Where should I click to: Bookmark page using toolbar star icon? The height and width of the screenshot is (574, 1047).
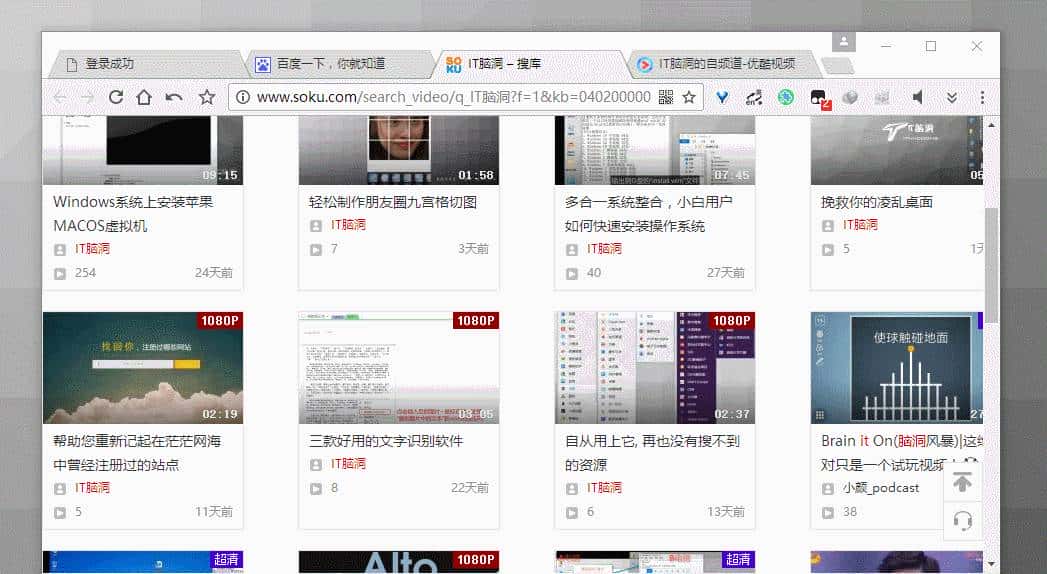point(207,97)
